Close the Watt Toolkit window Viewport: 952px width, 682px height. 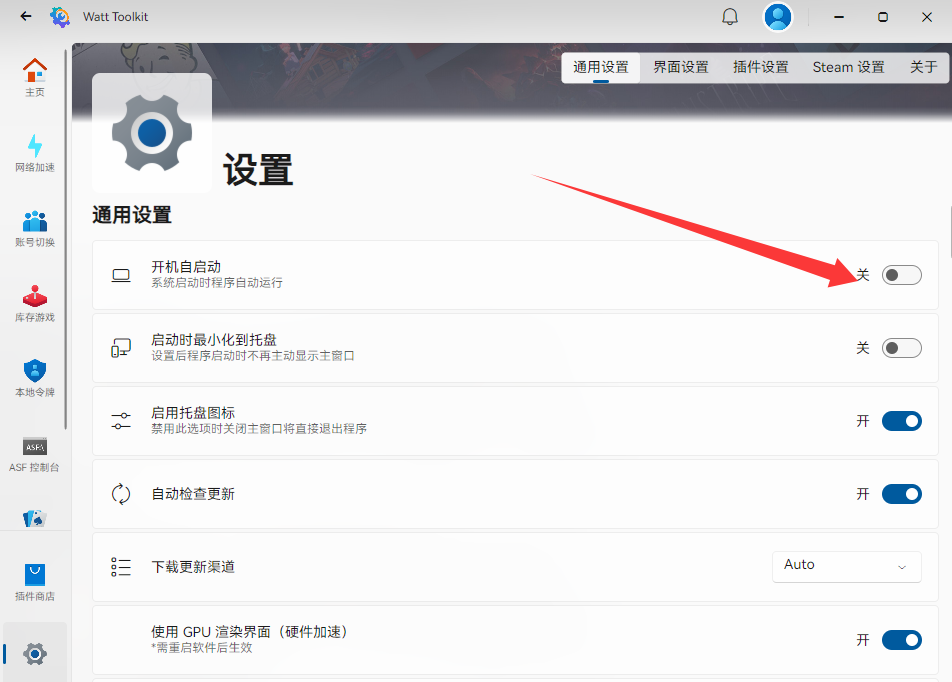click(x=926, y=17)
